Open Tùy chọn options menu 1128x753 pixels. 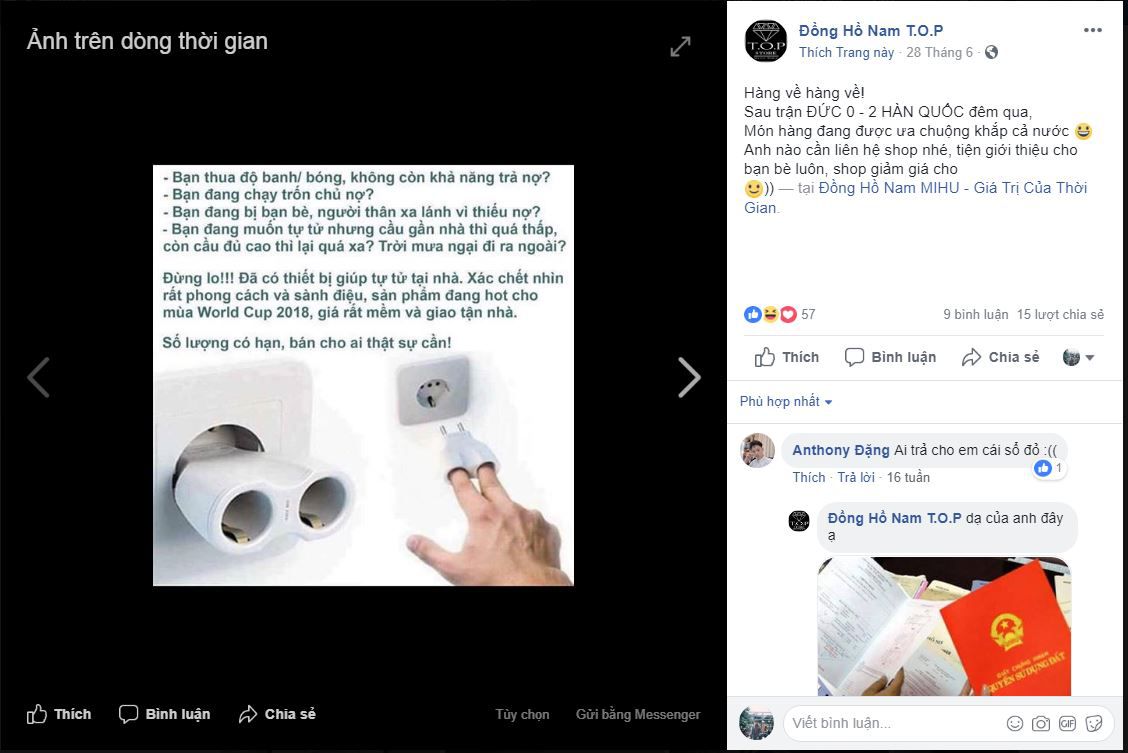[522, 714]
